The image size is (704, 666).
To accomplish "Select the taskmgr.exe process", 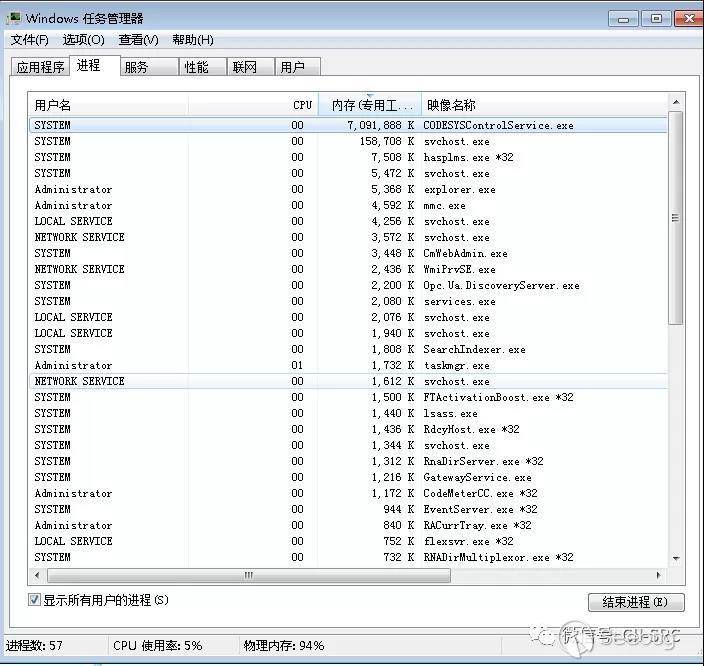I will 348,365.
